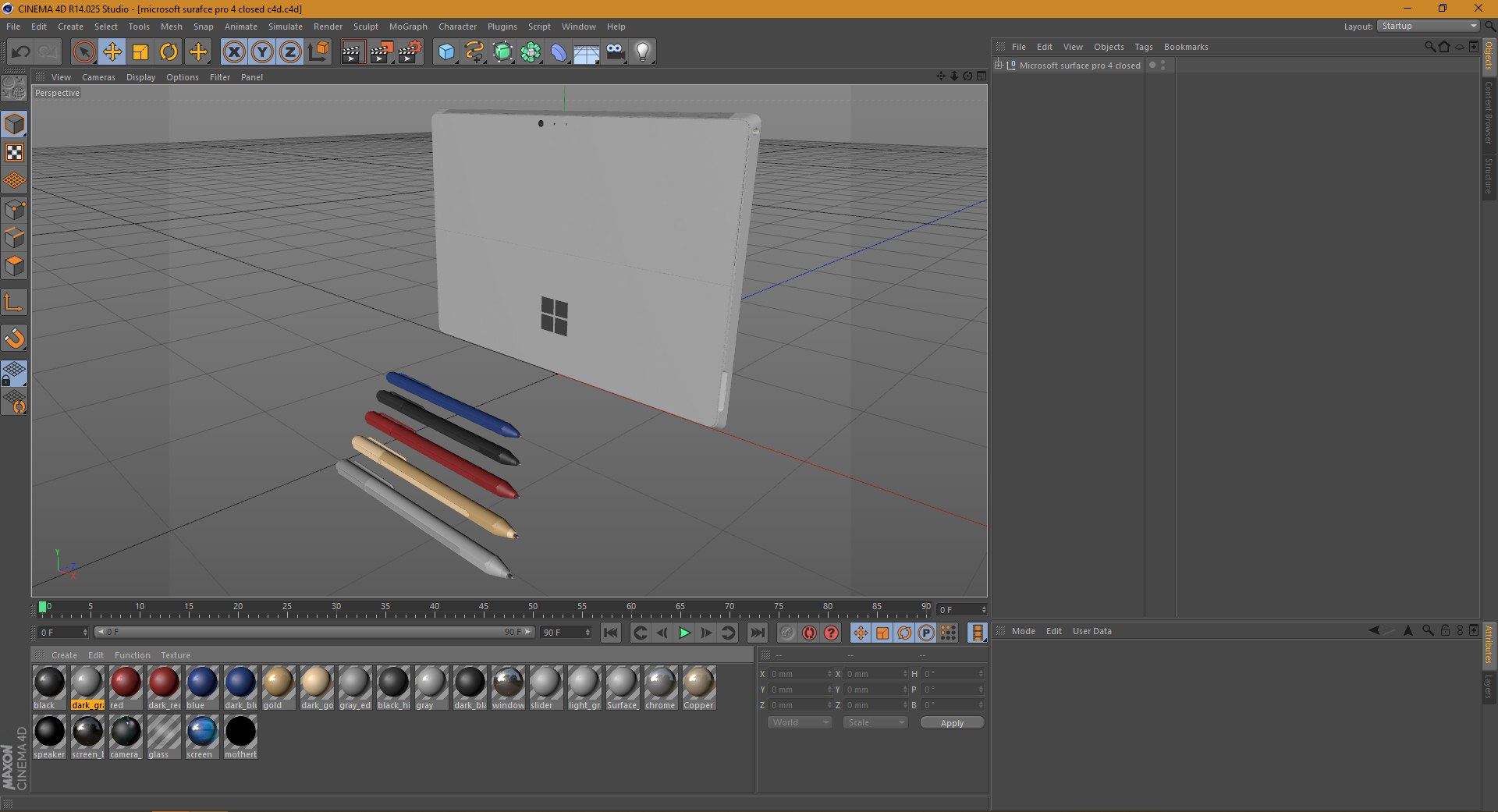Select the gold material swatch
The image size is (1498, 812).
click(278, 683)
